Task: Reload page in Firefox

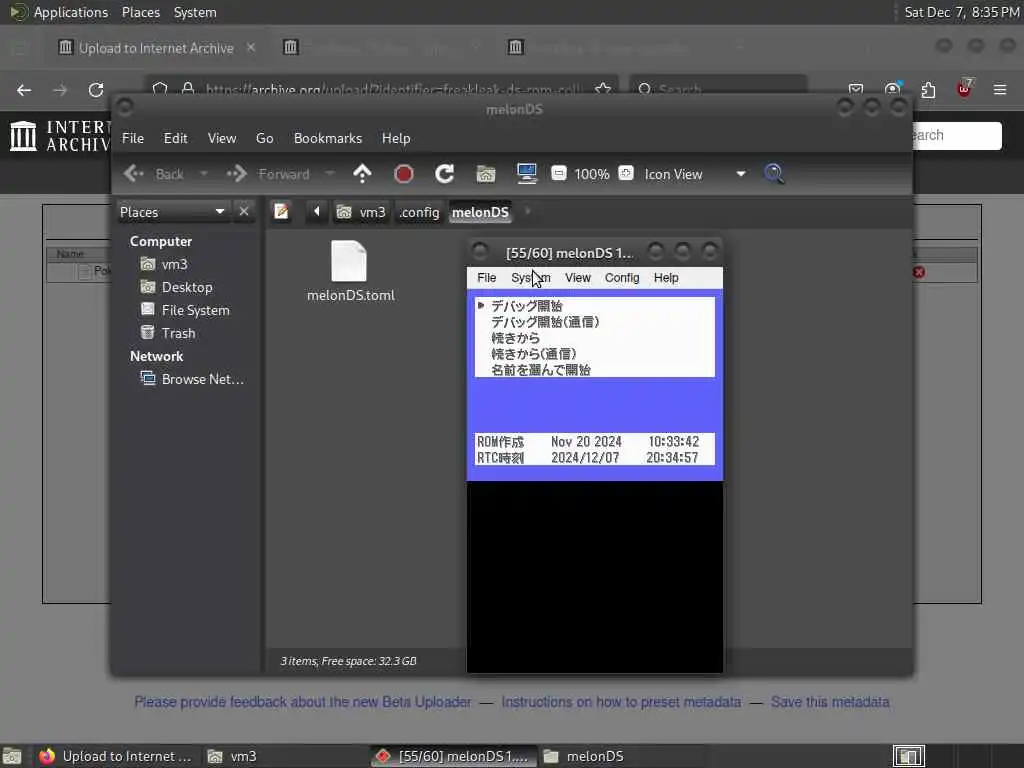Action: (x=96, y=90)
